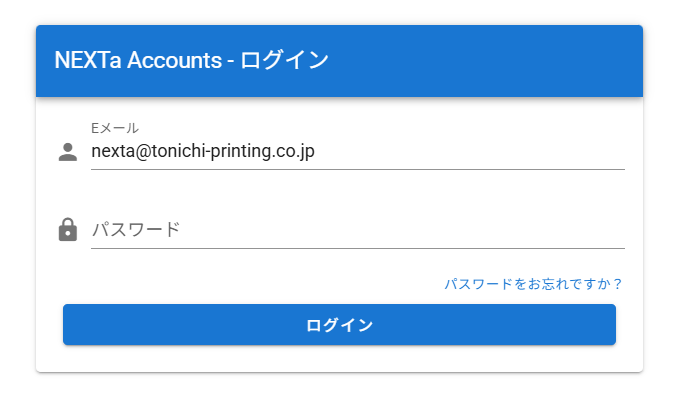Click the nexta@tonichi-printing.co.jp email text
682x403 pixels.
click(x=203, y=152)
